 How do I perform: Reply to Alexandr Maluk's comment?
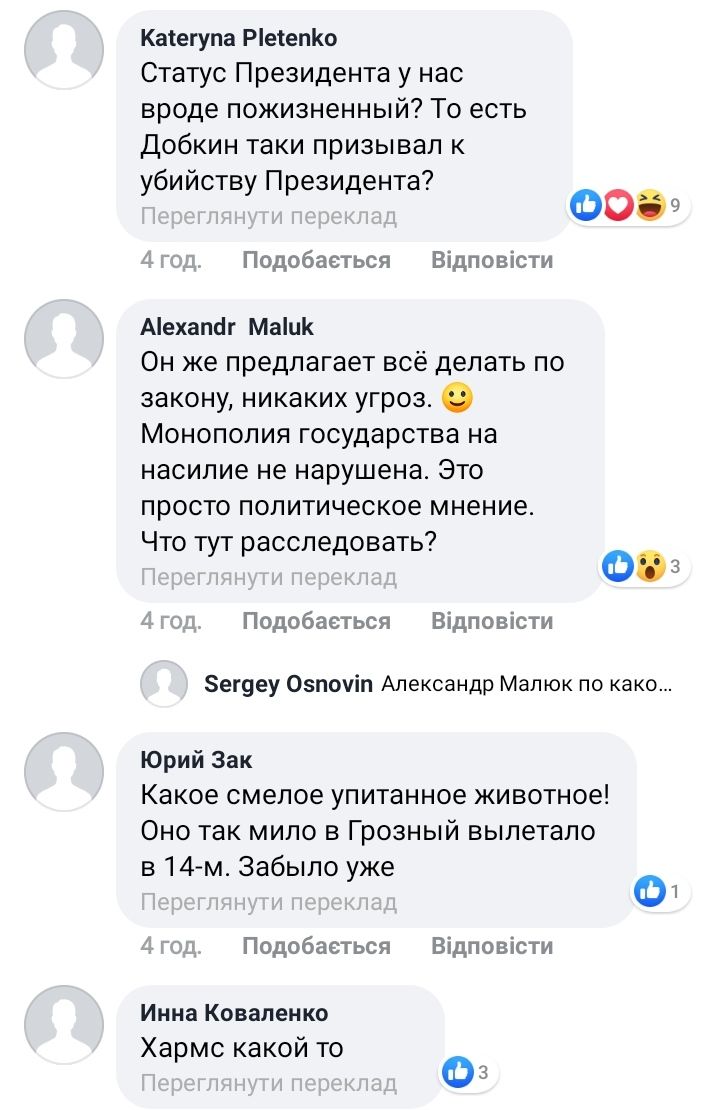pyautogui.click(x=491, y=621)
